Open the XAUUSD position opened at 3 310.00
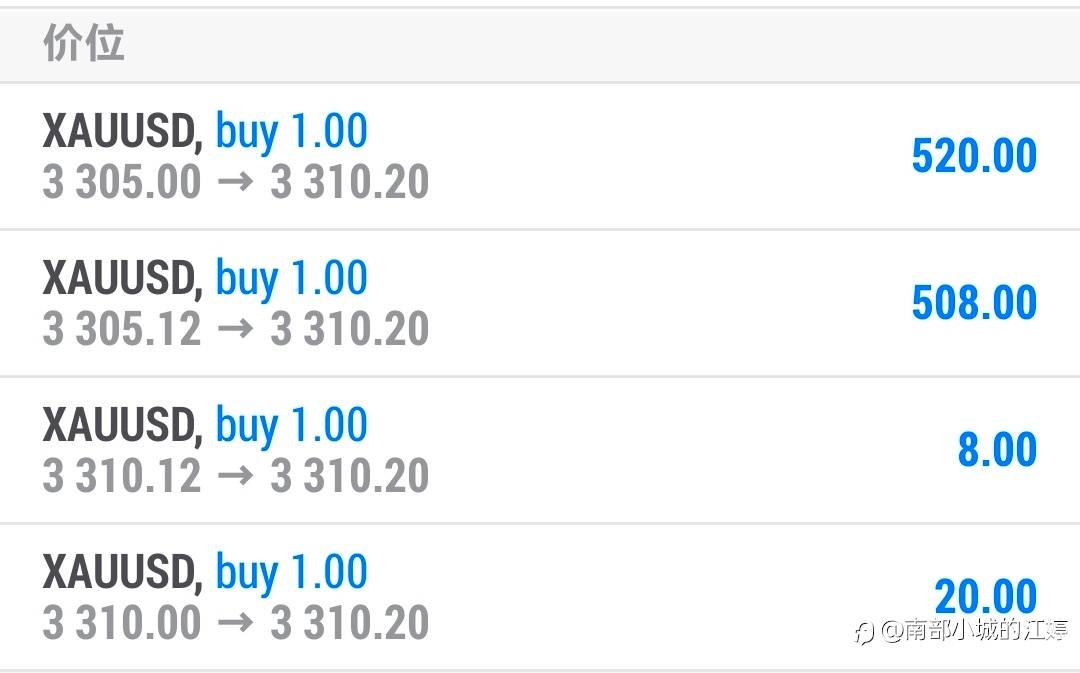The height and width of the screenshot is (673, 1080). click(122, 573)
